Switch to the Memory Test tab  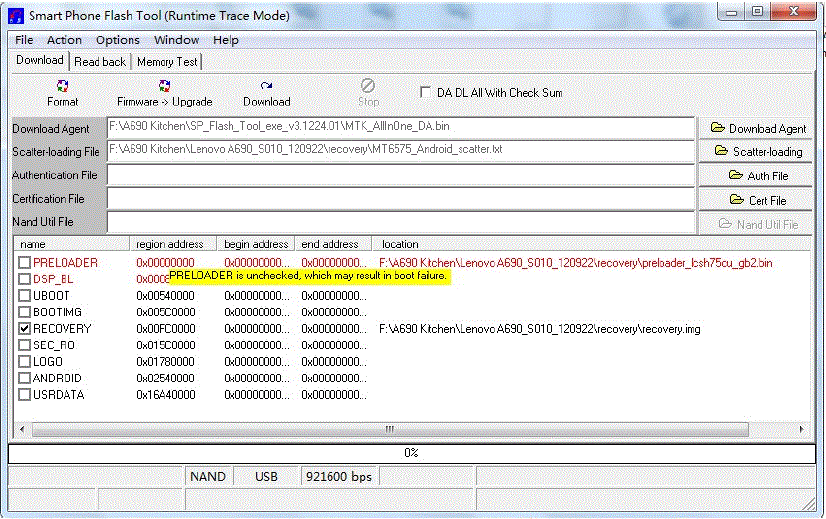(x=167, y=62)
